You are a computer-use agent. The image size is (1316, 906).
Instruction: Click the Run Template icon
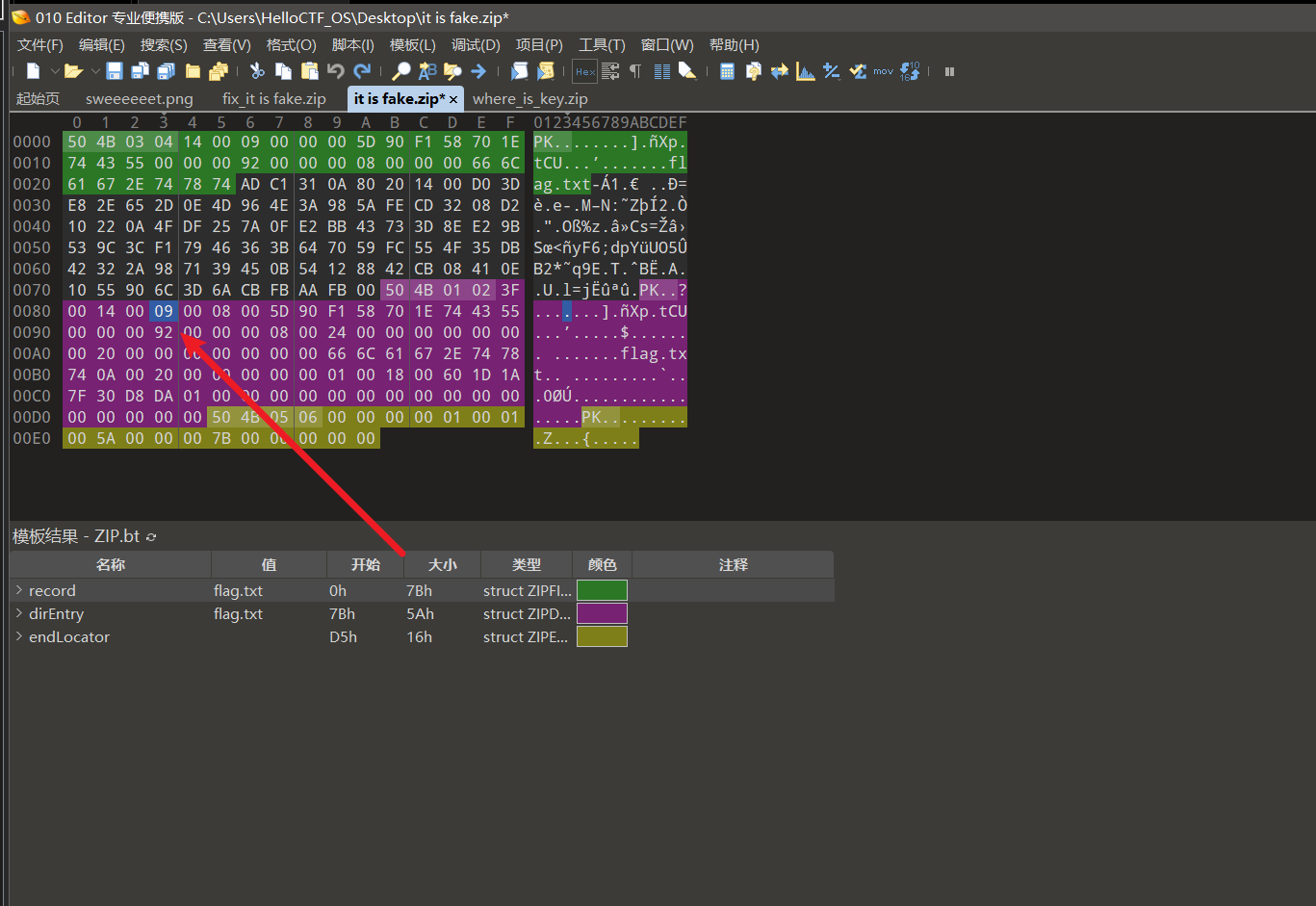[546, 71]
